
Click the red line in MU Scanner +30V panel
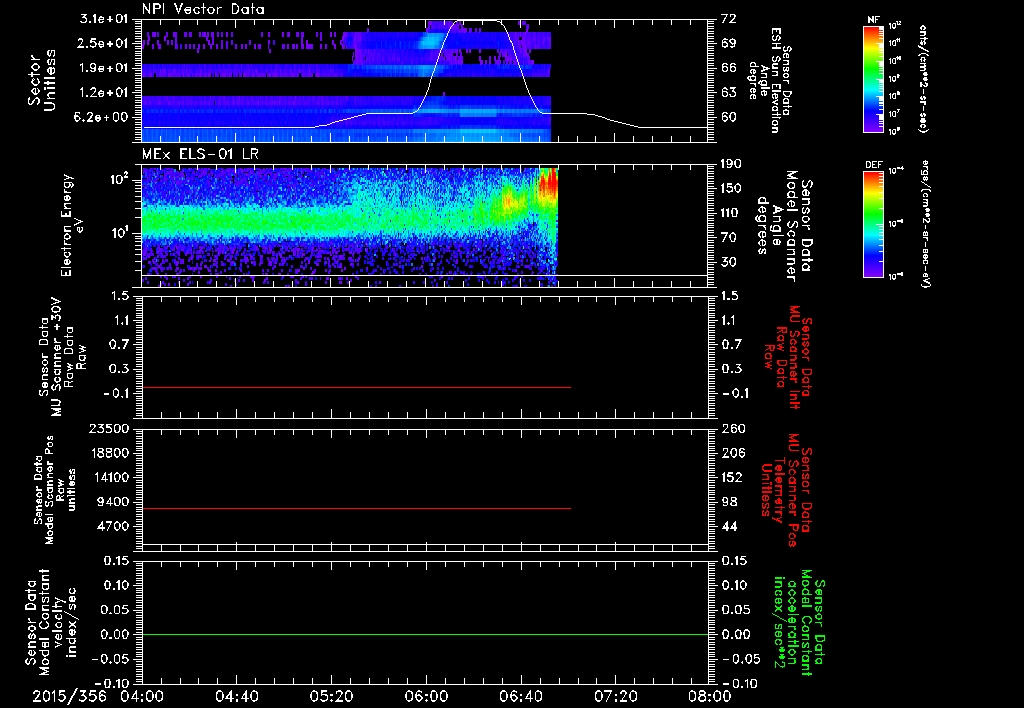tap(357, 387)
